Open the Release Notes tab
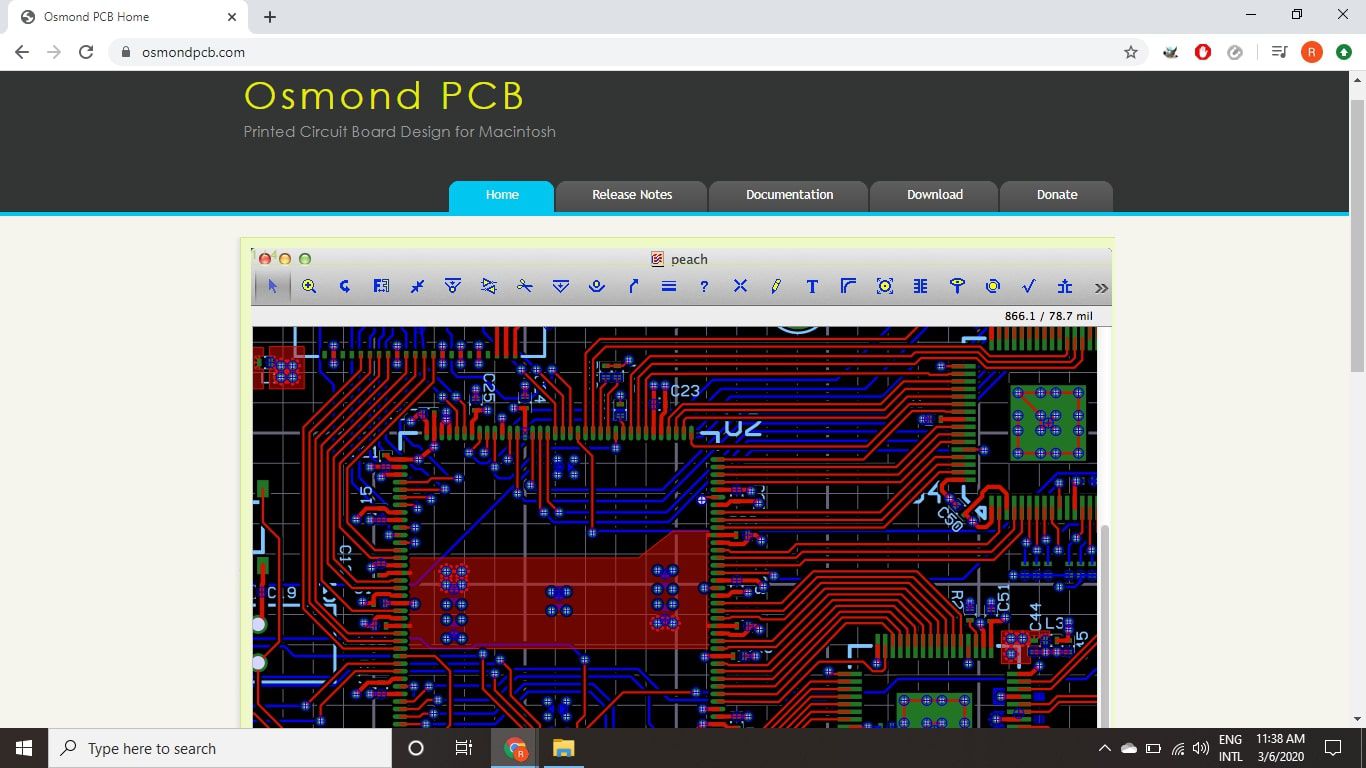 click(632, 195)
